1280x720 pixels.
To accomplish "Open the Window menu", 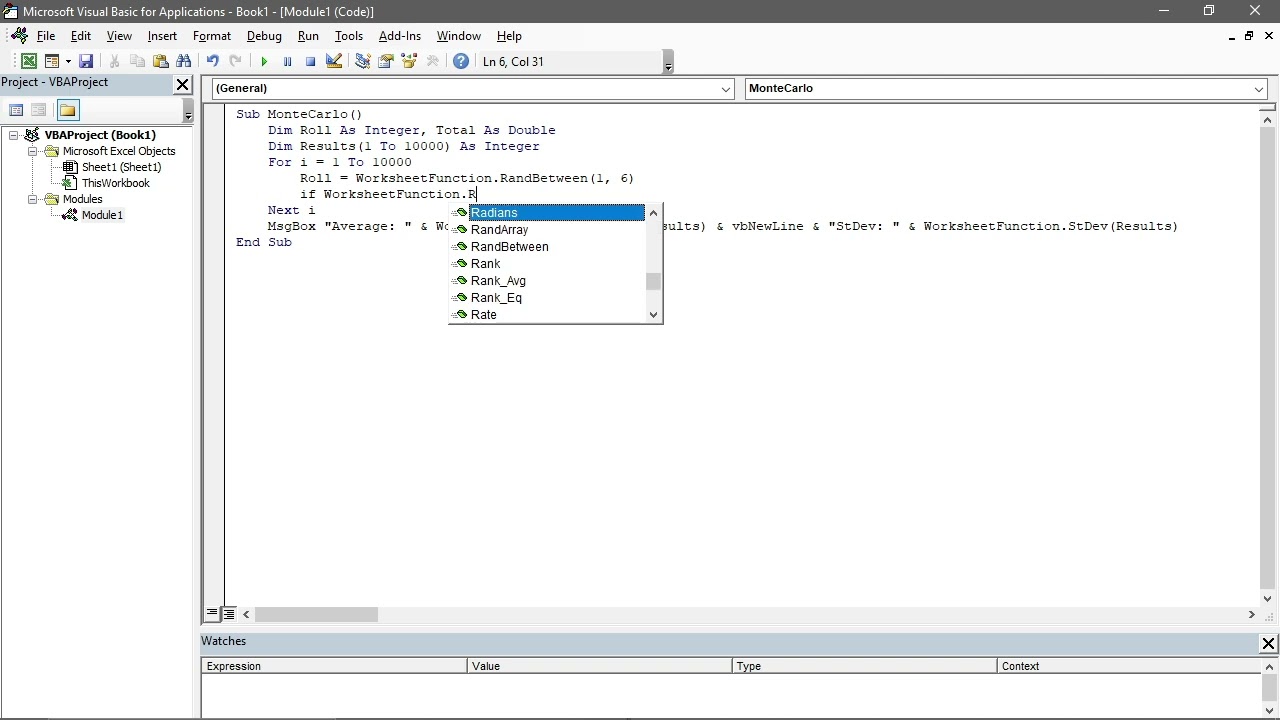I will click(459, 36).
